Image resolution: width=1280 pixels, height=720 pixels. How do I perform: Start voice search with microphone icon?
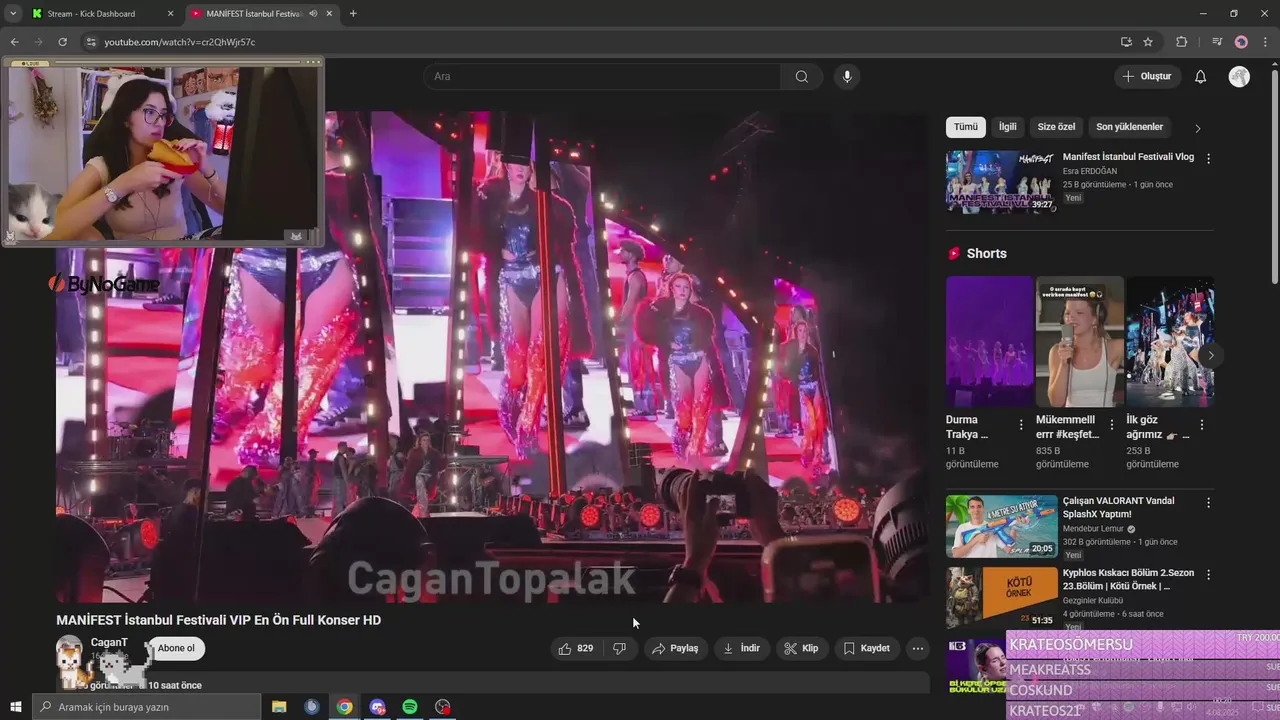[847, 77]
